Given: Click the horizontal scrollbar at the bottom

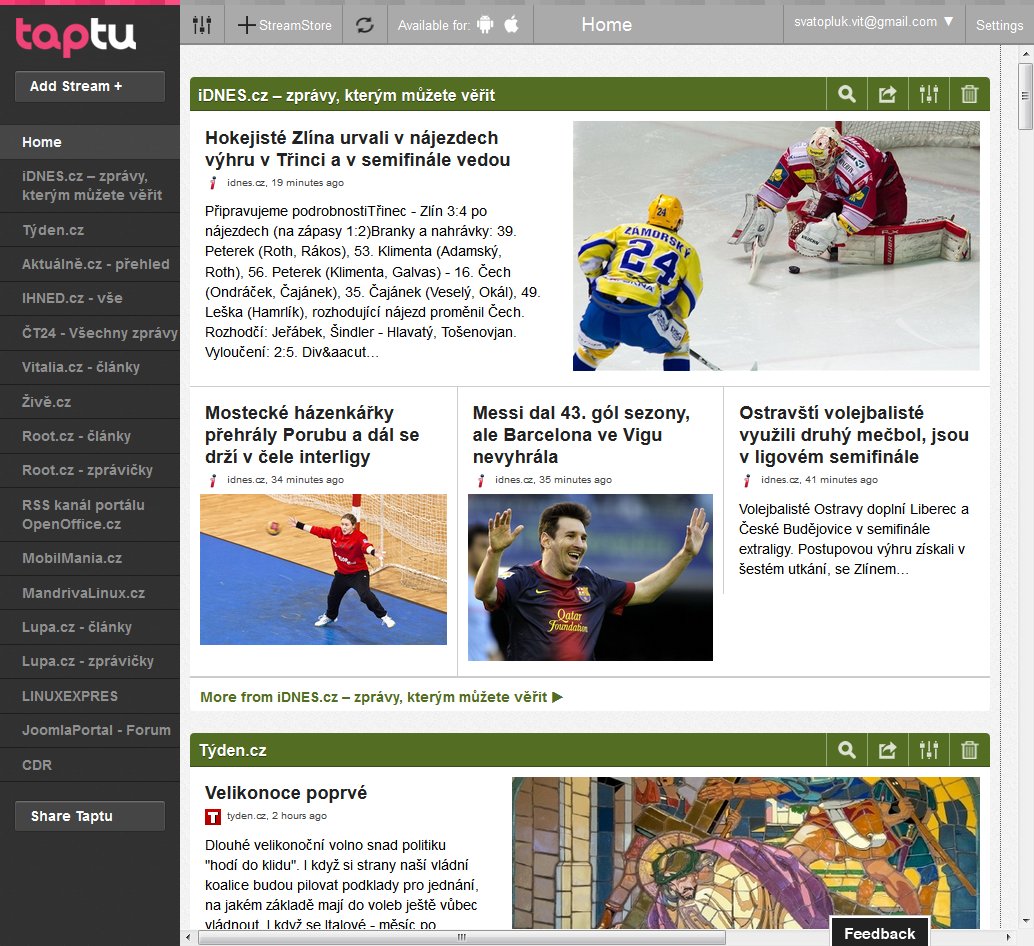Looking at the screenshot, I should (461, 937).
